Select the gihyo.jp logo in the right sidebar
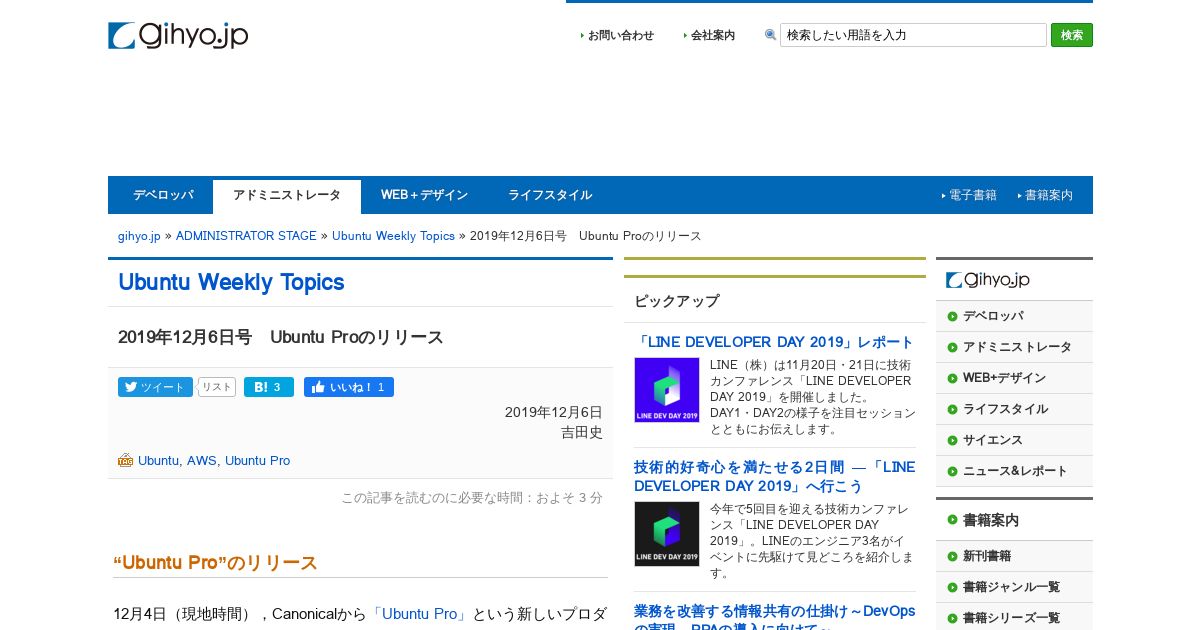 click(x=988, y=280)
